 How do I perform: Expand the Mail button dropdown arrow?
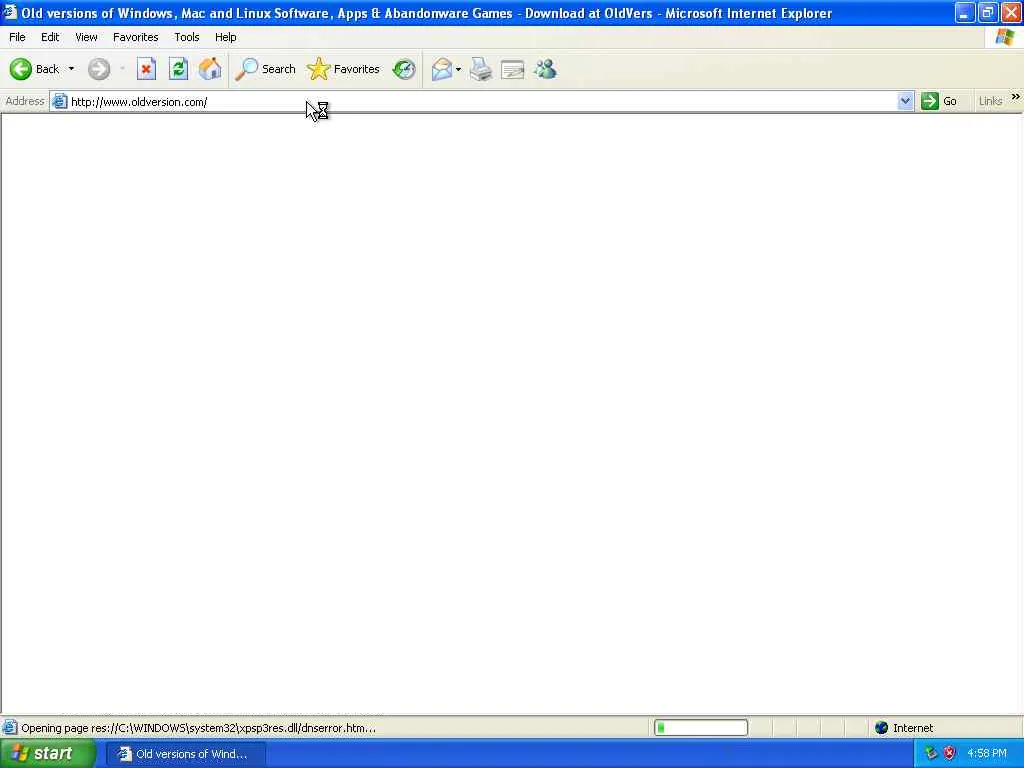coord(458,69)
